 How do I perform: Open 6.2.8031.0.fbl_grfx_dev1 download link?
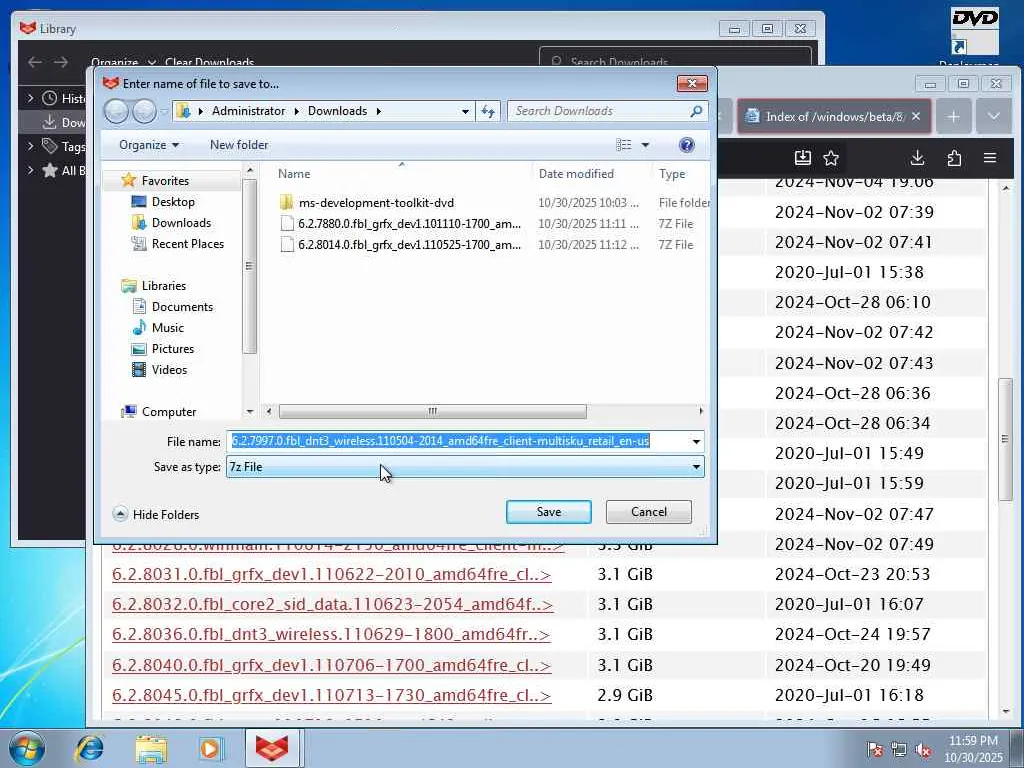(x=332, y=575)
